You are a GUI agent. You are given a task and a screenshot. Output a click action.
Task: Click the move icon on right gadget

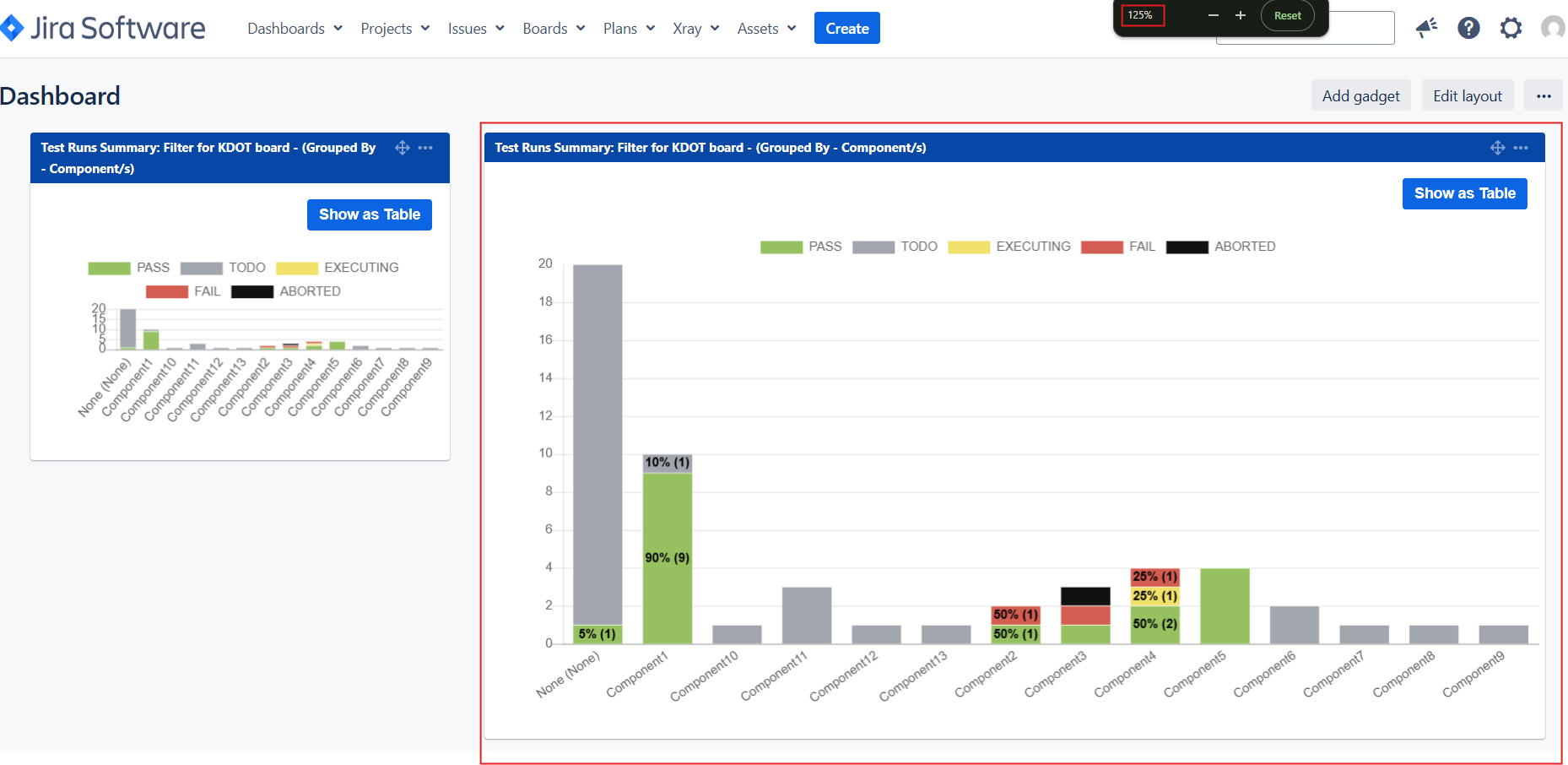(1498, 148)
